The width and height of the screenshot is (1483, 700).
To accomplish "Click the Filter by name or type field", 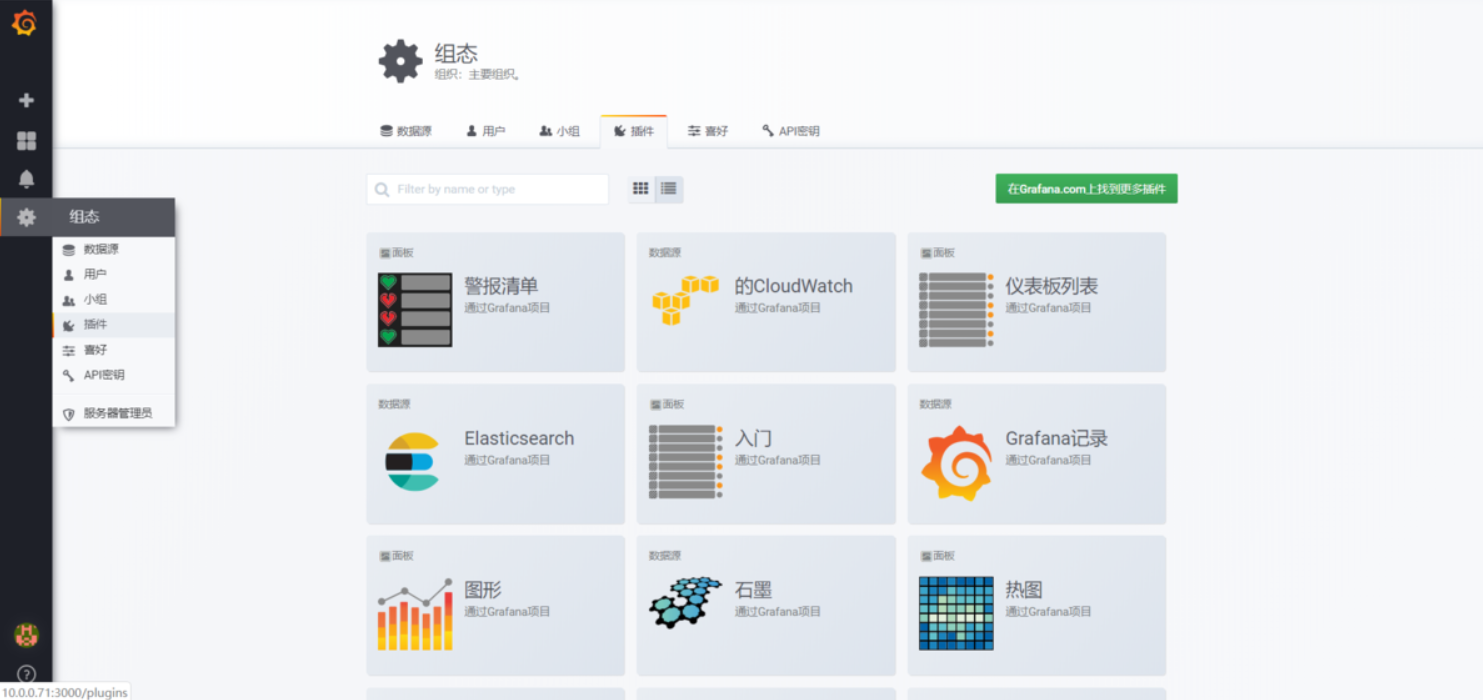I will click(488, 189).
